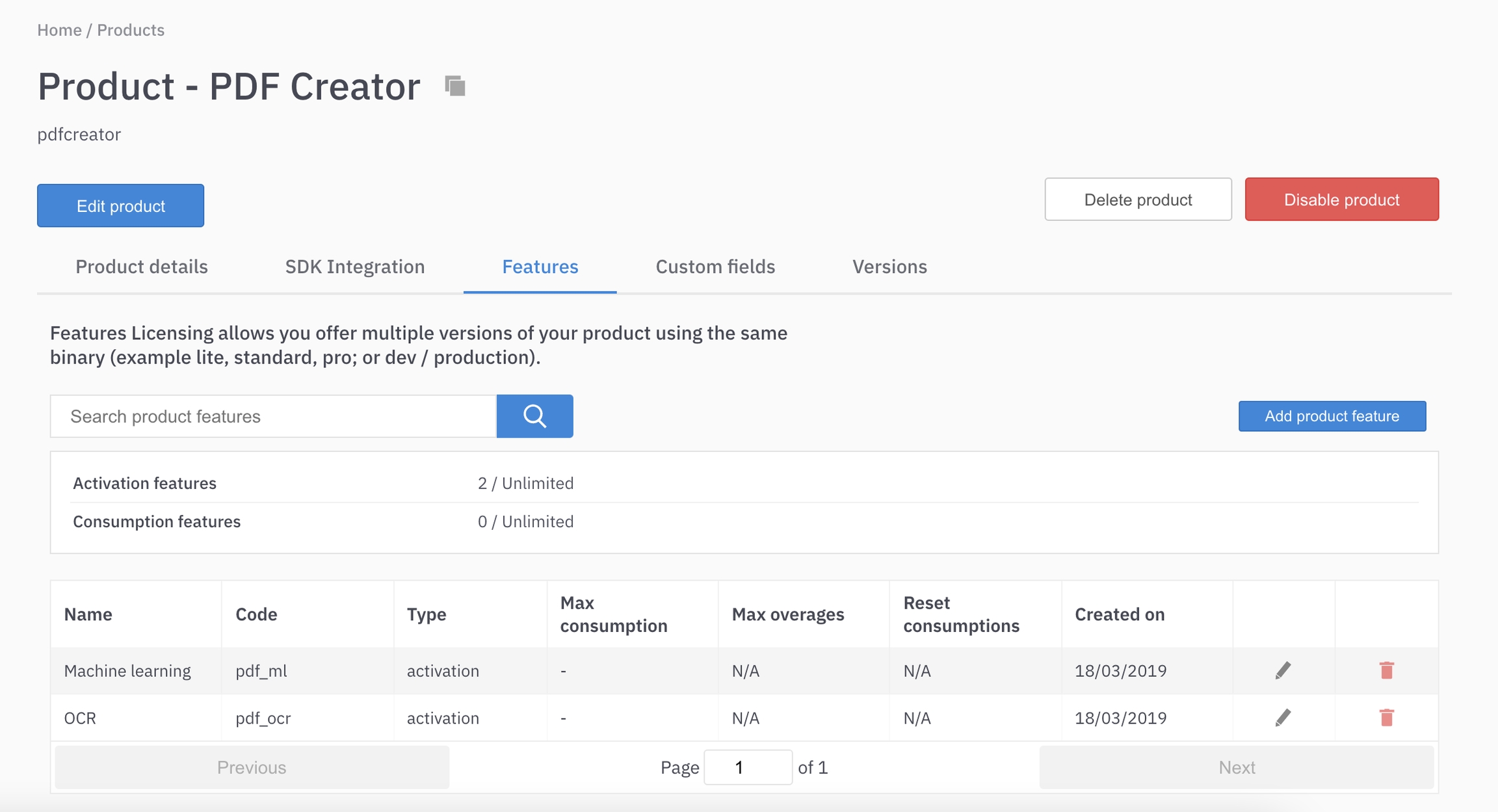Switch to SDK Integration tab

[x=355, y=267]
